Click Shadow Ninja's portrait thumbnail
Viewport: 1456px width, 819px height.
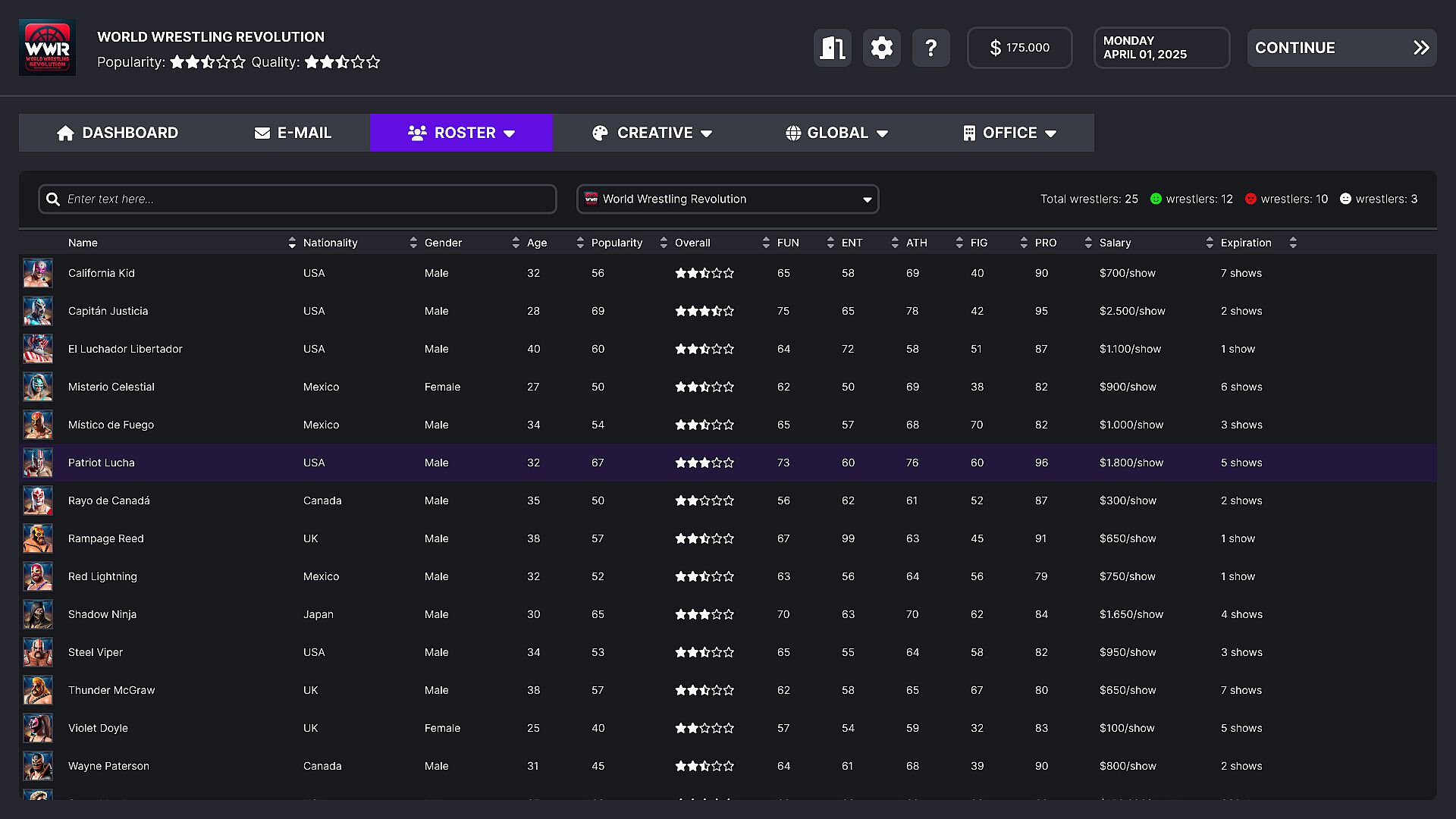[x=37, y=614]
